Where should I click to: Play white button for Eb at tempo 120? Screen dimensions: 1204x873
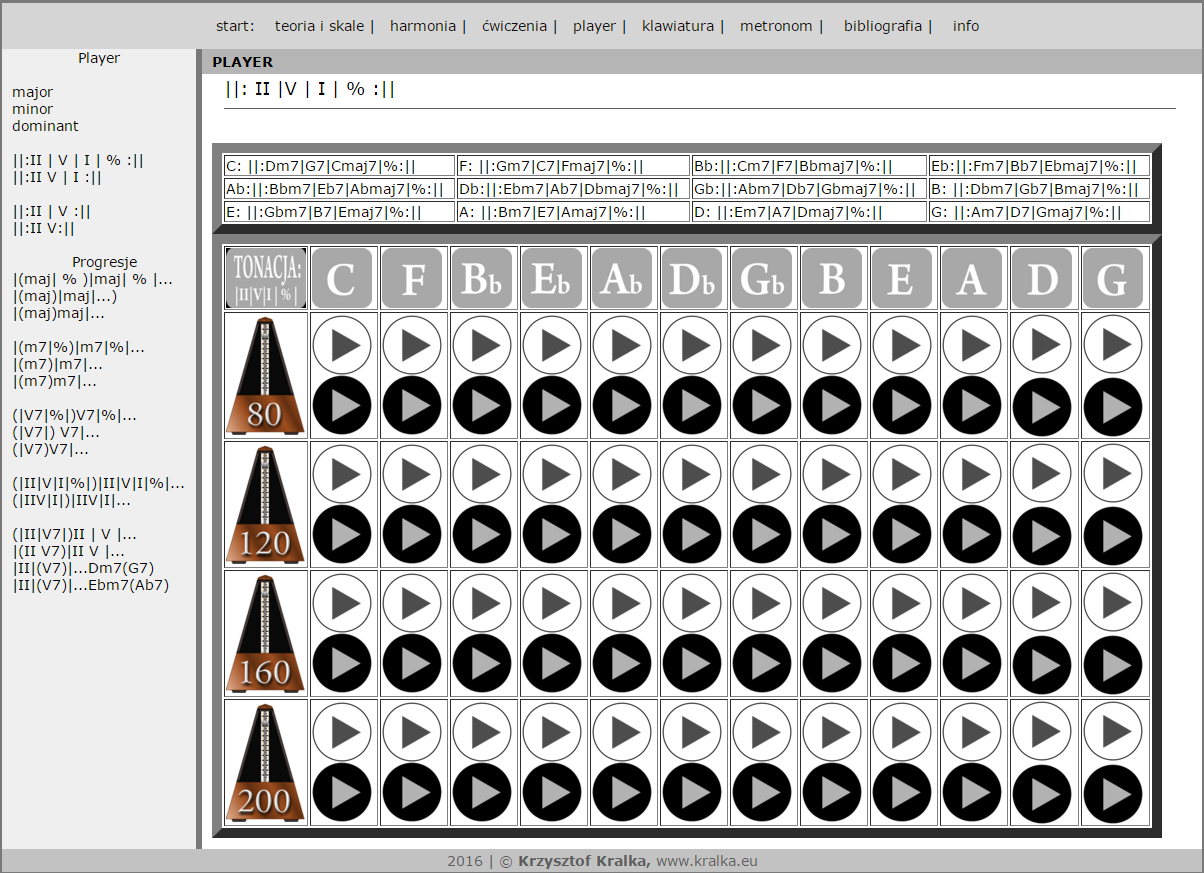(x=552, y=474)
